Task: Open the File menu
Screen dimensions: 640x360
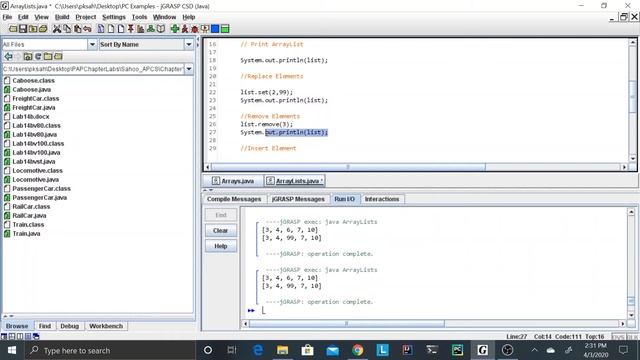Action: pos(7,17)
